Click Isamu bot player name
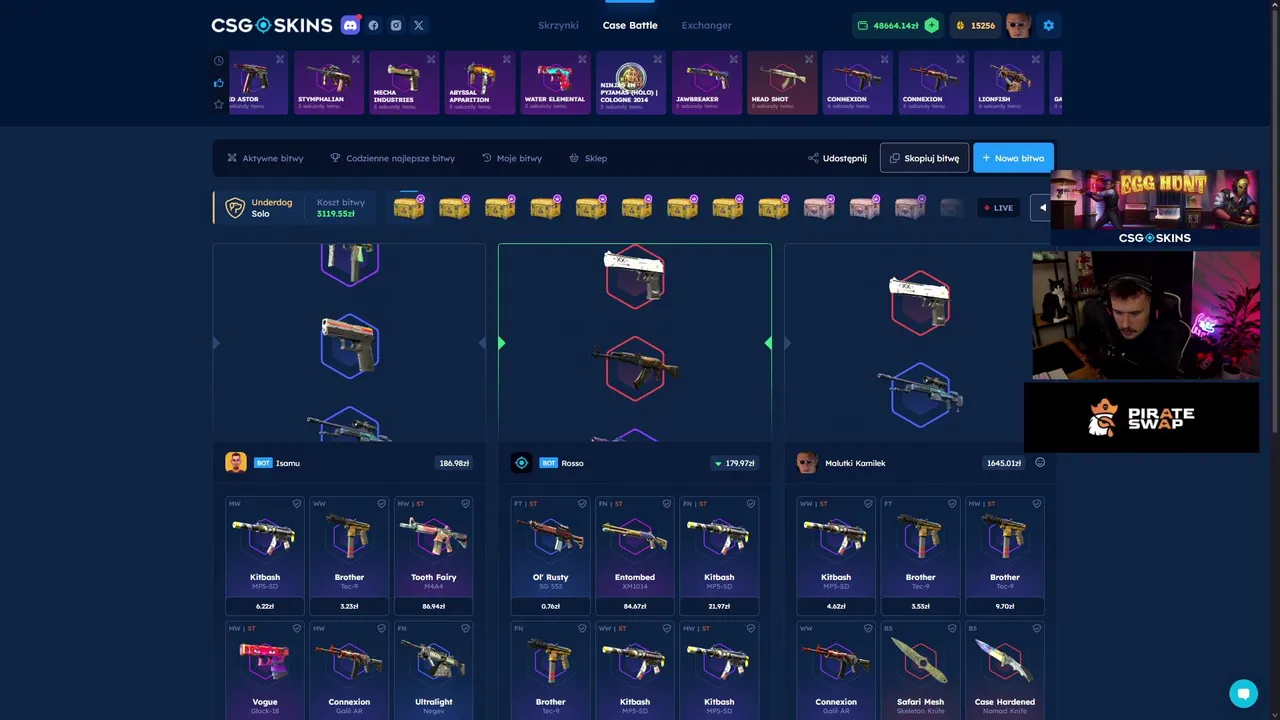Screen dimensions: 1280x720 (x=288, y=463)
